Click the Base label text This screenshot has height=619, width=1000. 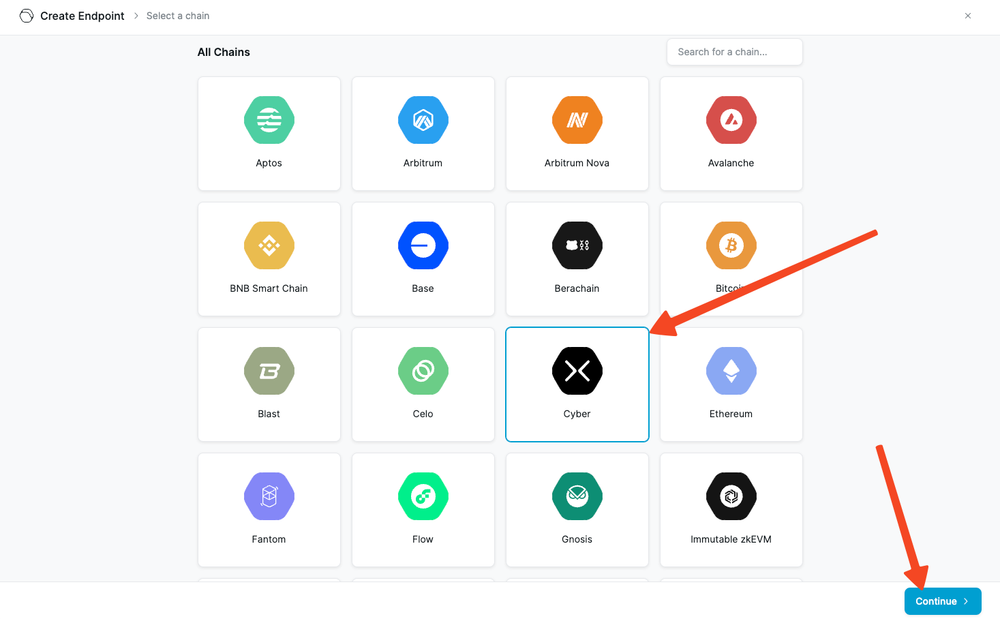[423, 289]
